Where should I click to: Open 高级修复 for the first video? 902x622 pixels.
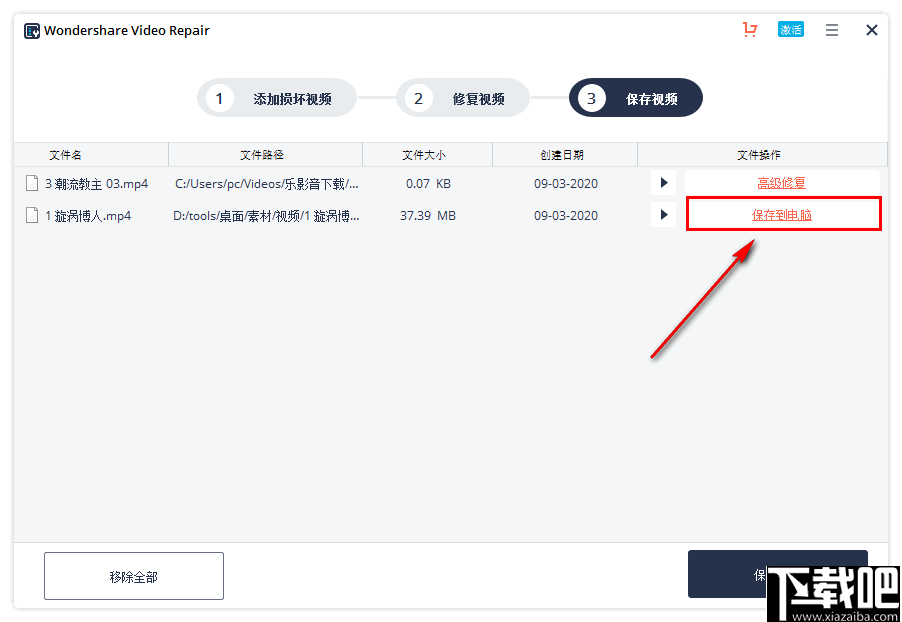tap(782, 182)
